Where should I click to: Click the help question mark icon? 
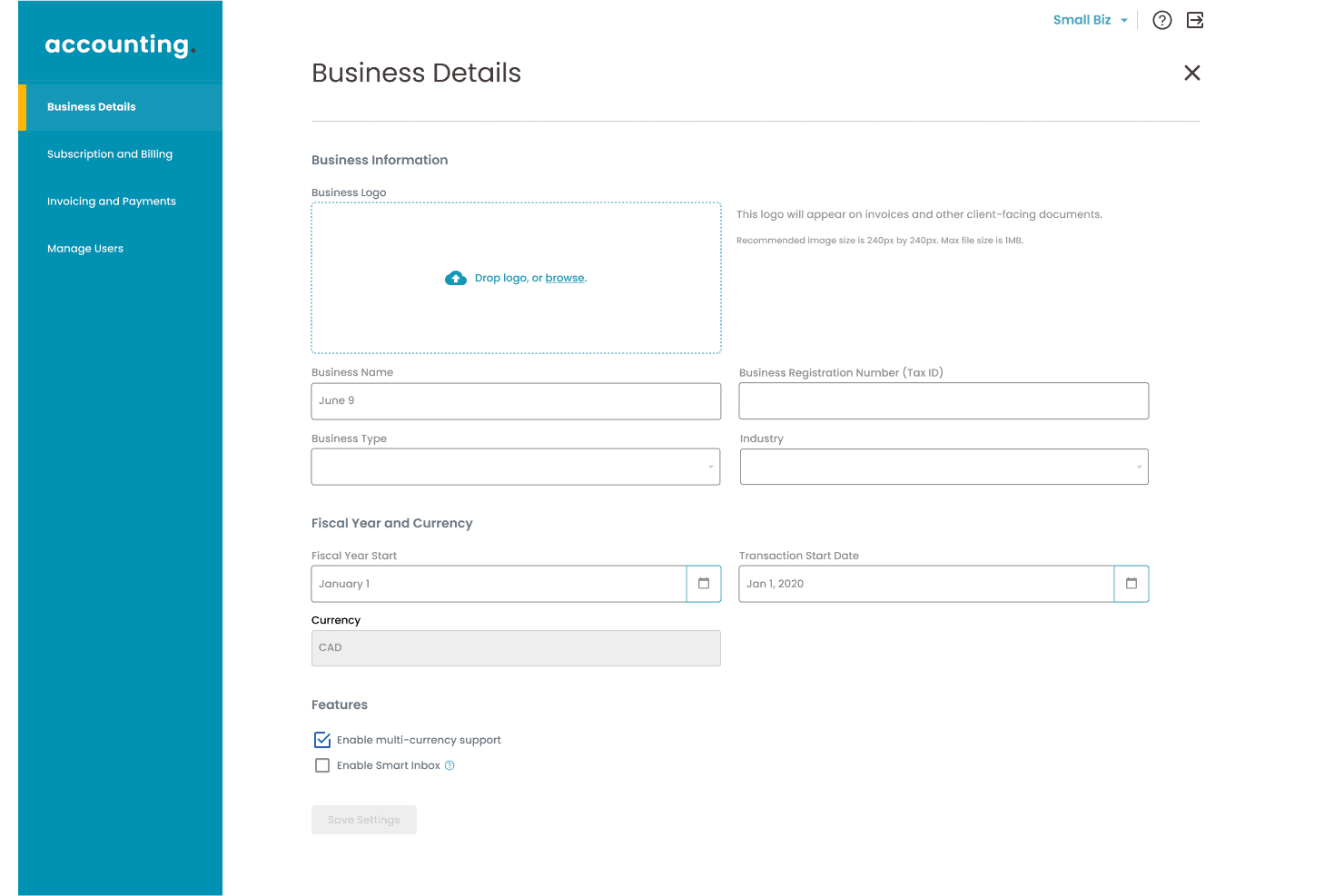[x=1161, y=20]
